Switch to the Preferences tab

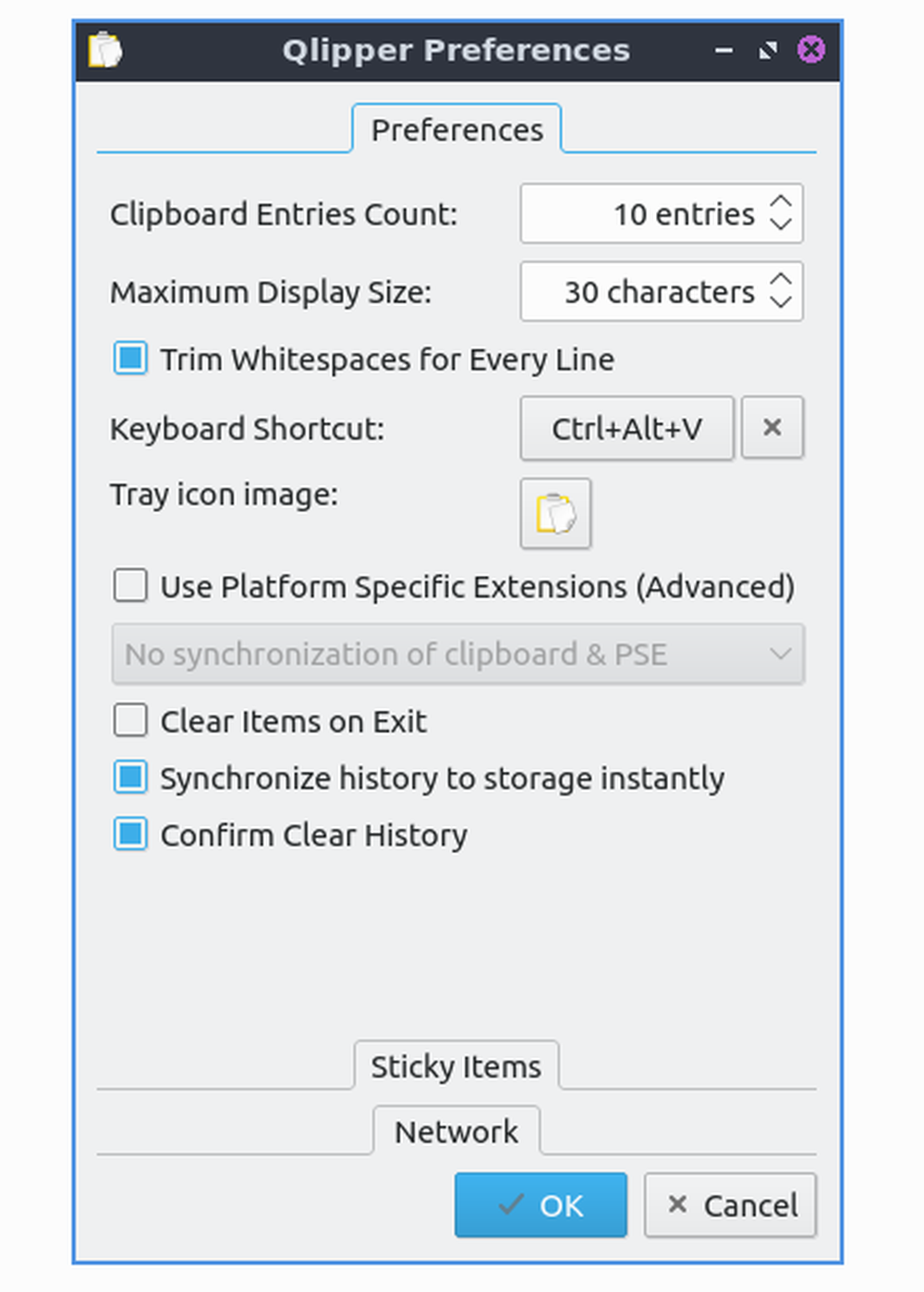(x=456, y=130)
